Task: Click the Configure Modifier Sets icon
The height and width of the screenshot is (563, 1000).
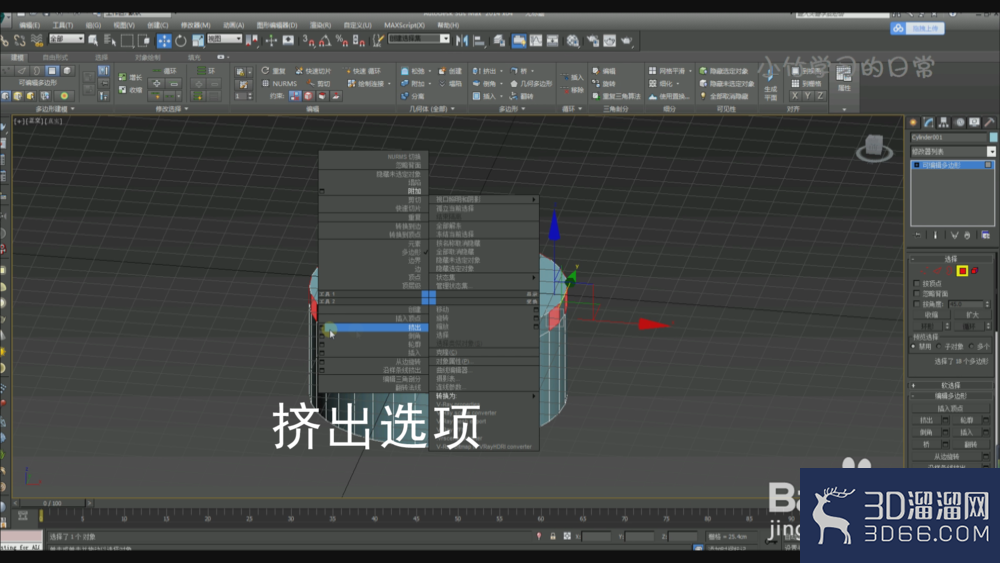Action: click(x=986, y=235)
